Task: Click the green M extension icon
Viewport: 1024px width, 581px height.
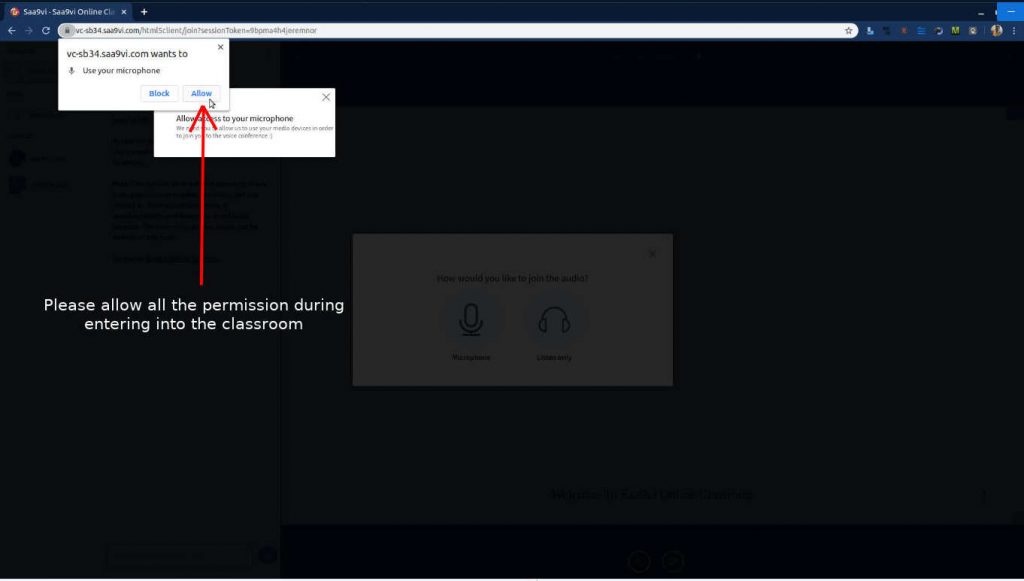Action: (955, 30)
